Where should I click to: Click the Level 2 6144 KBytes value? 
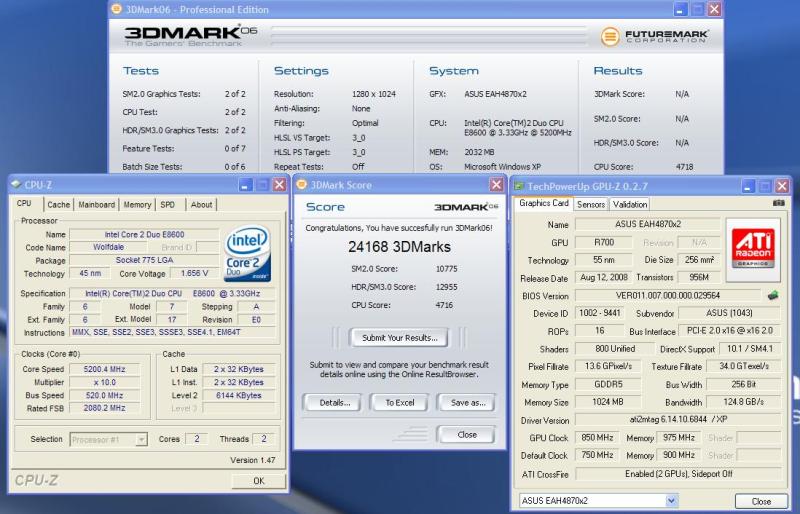(239, 395)
